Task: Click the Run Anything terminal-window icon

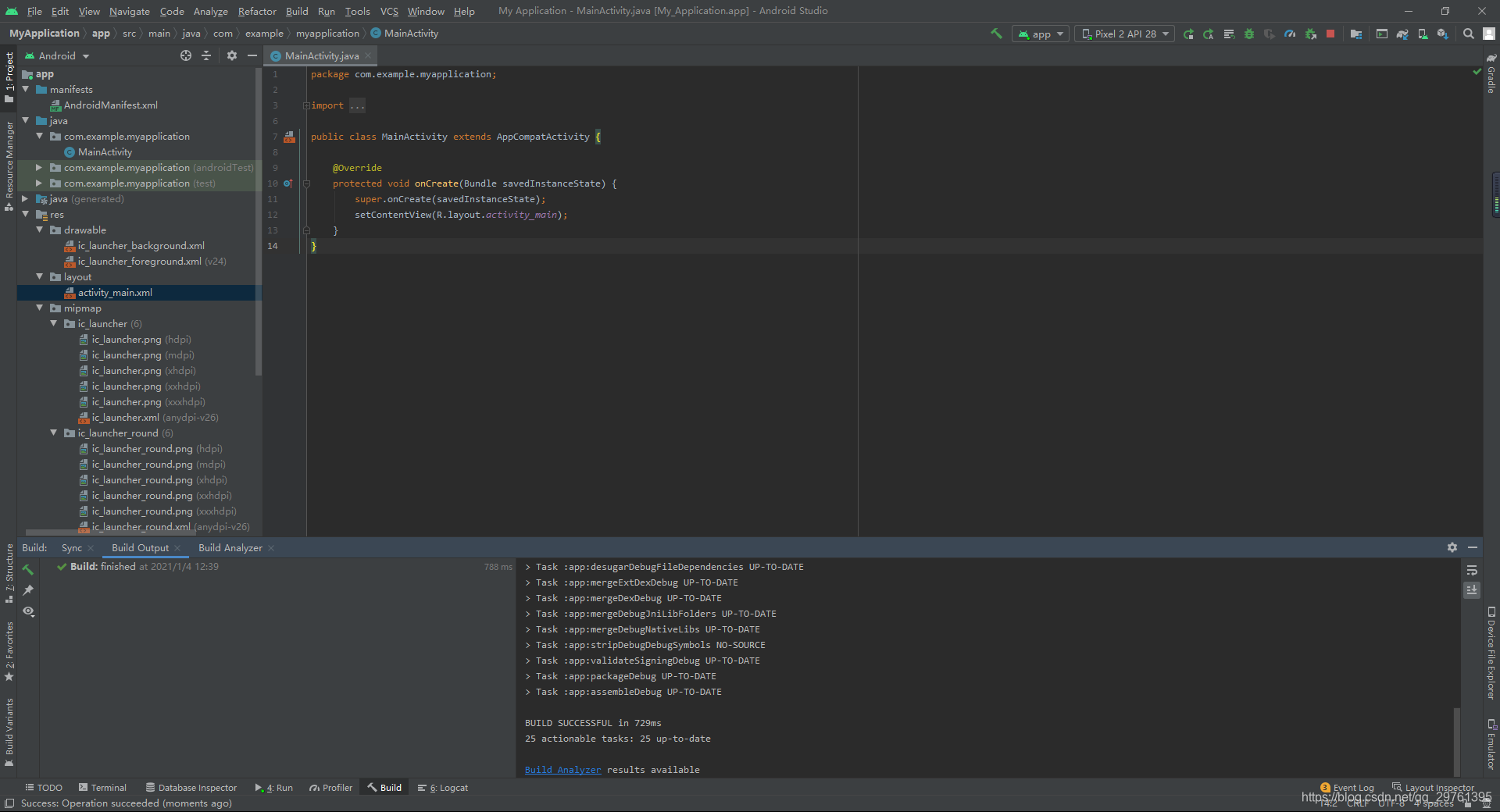Action: [x=1382, y=34]
